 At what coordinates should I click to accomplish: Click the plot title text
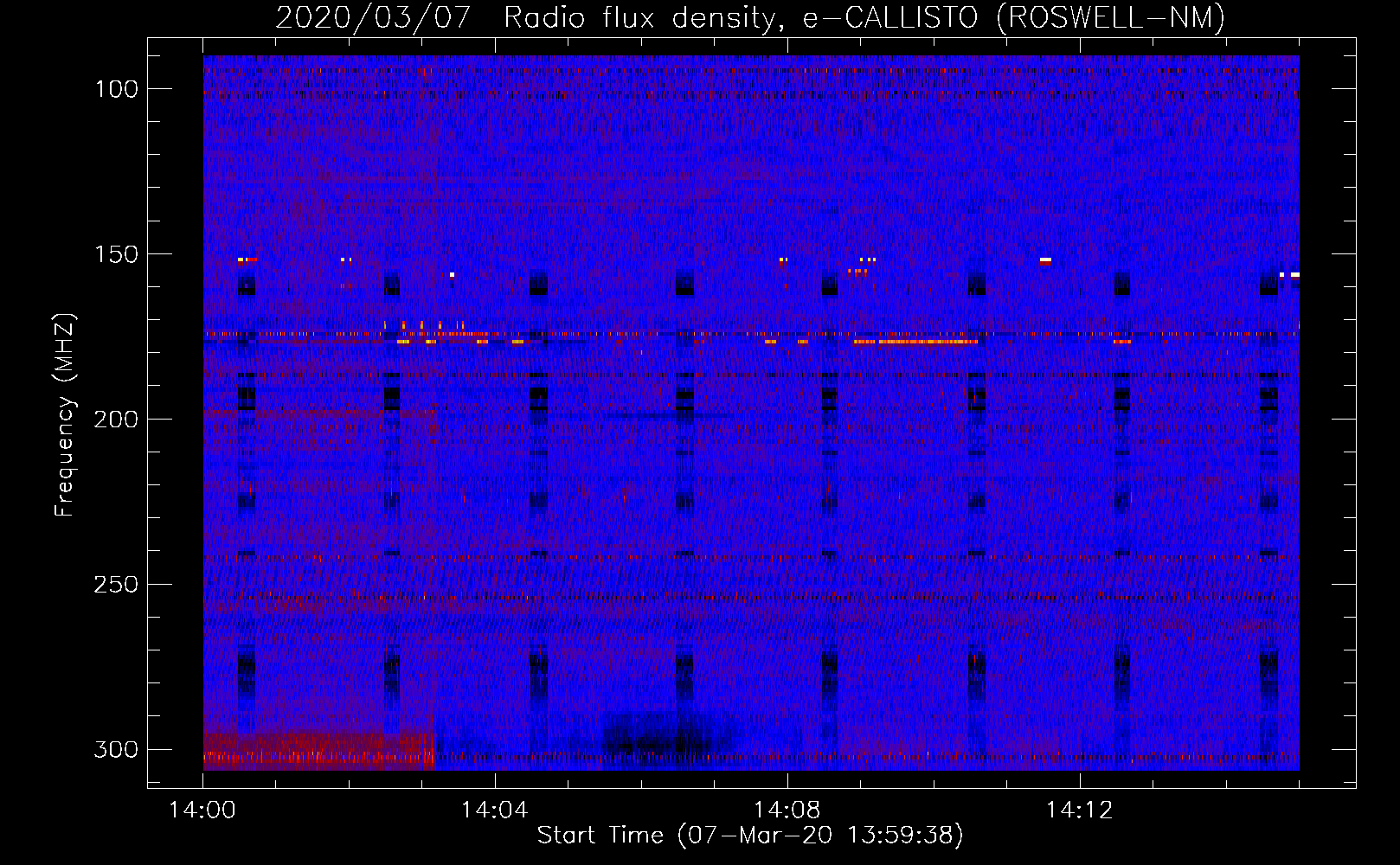click(x=750, y=17)
